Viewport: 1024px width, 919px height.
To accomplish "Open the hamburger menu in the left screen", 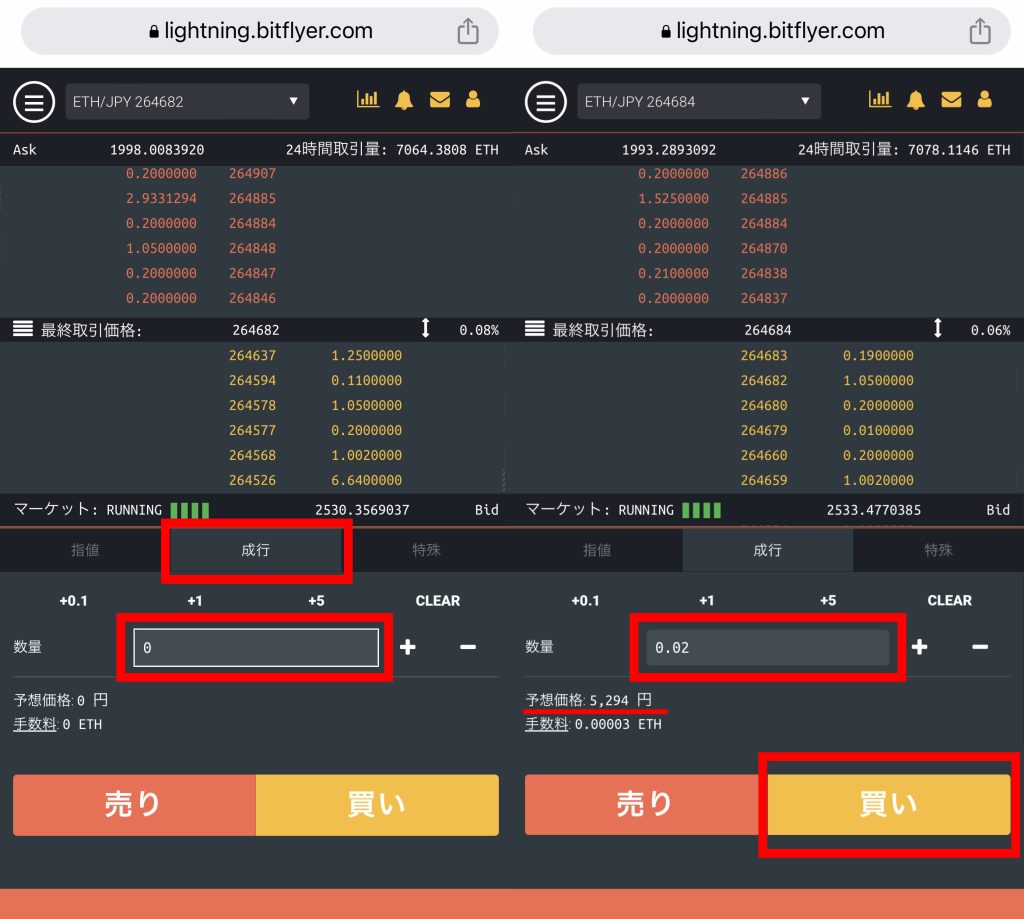I will (34, 101).
